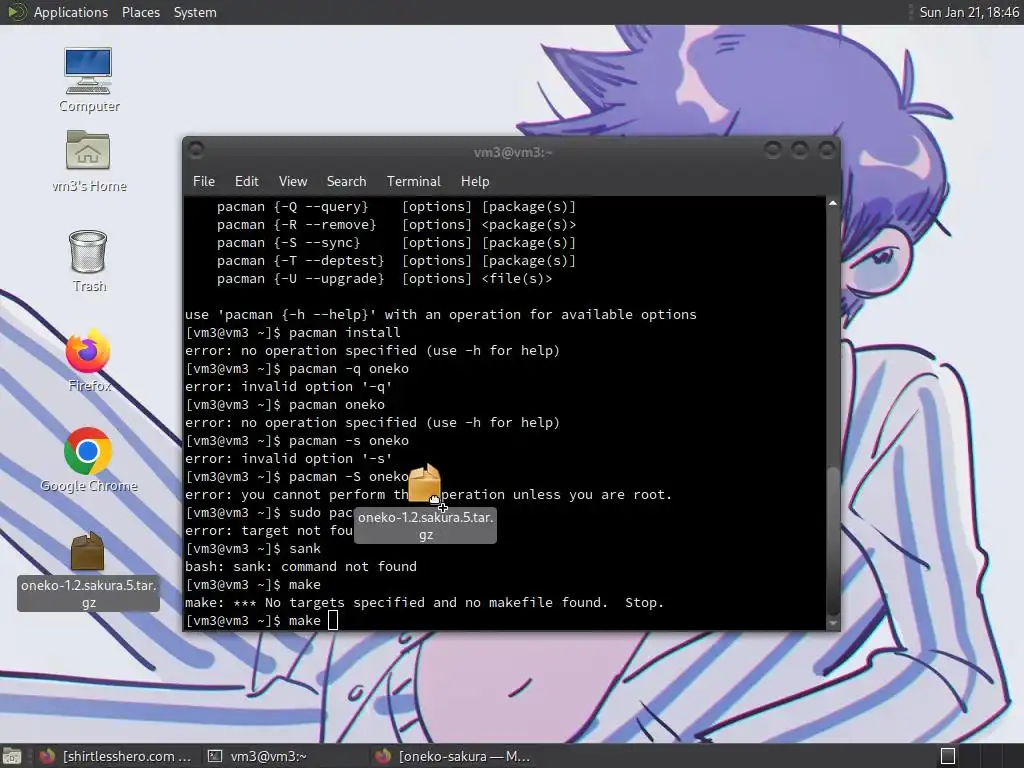Click the 'make' command prompt line
The image size is (1024, 768).
261,620
